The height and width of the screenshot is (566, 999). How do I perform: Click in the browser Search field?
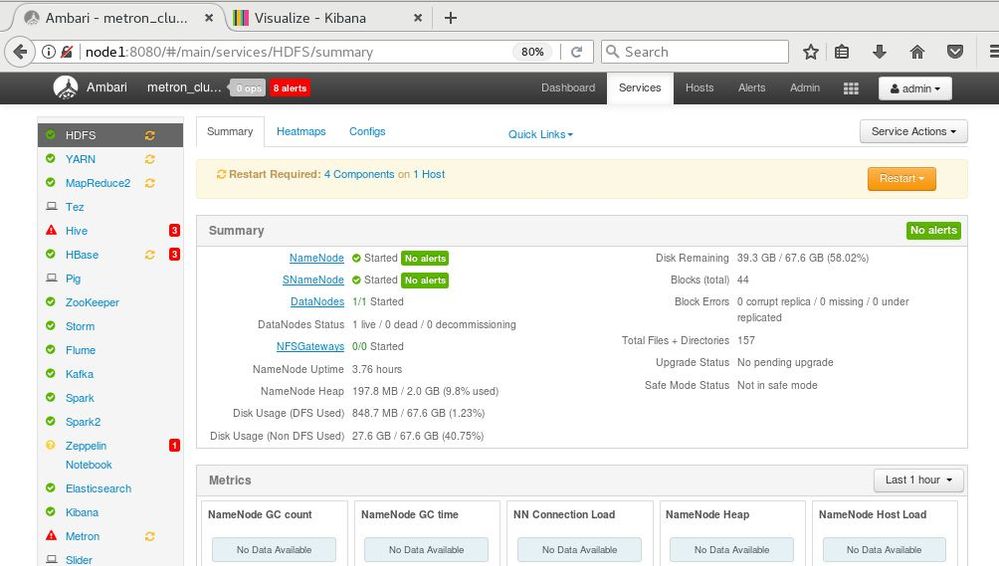click(x=694, y=52)
